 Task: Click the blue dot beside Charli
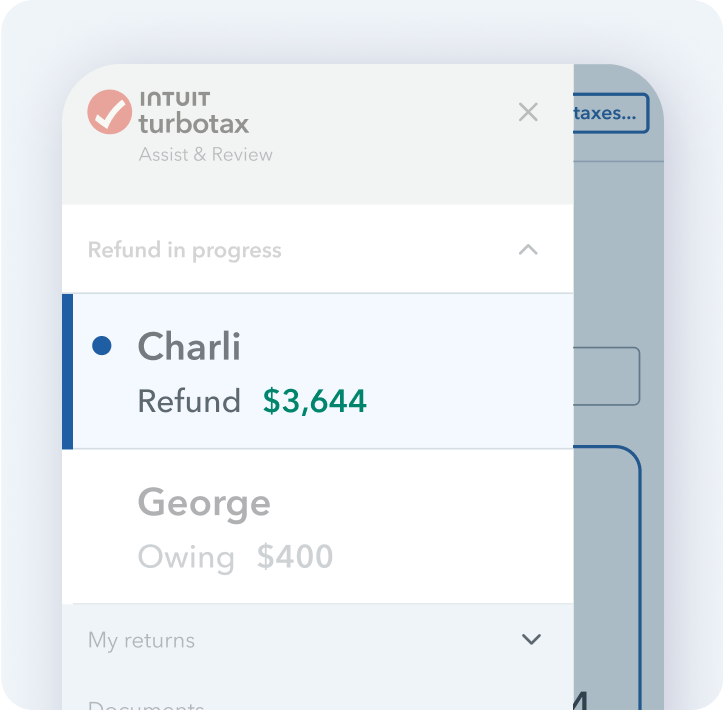(x=102, y=346)
